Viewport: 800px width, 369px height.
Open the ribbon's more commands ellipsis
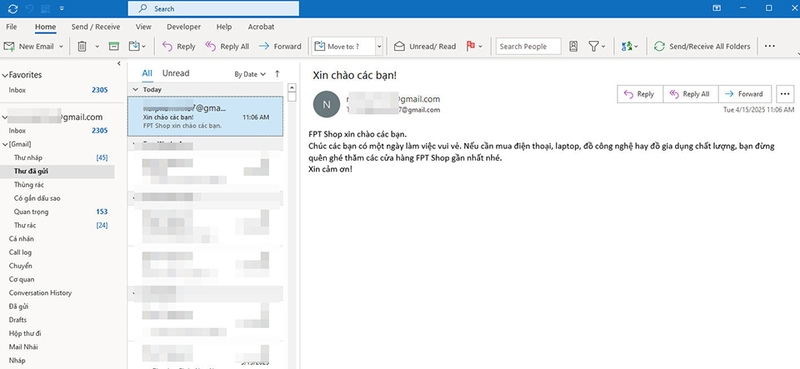click(x=769, y=46)
